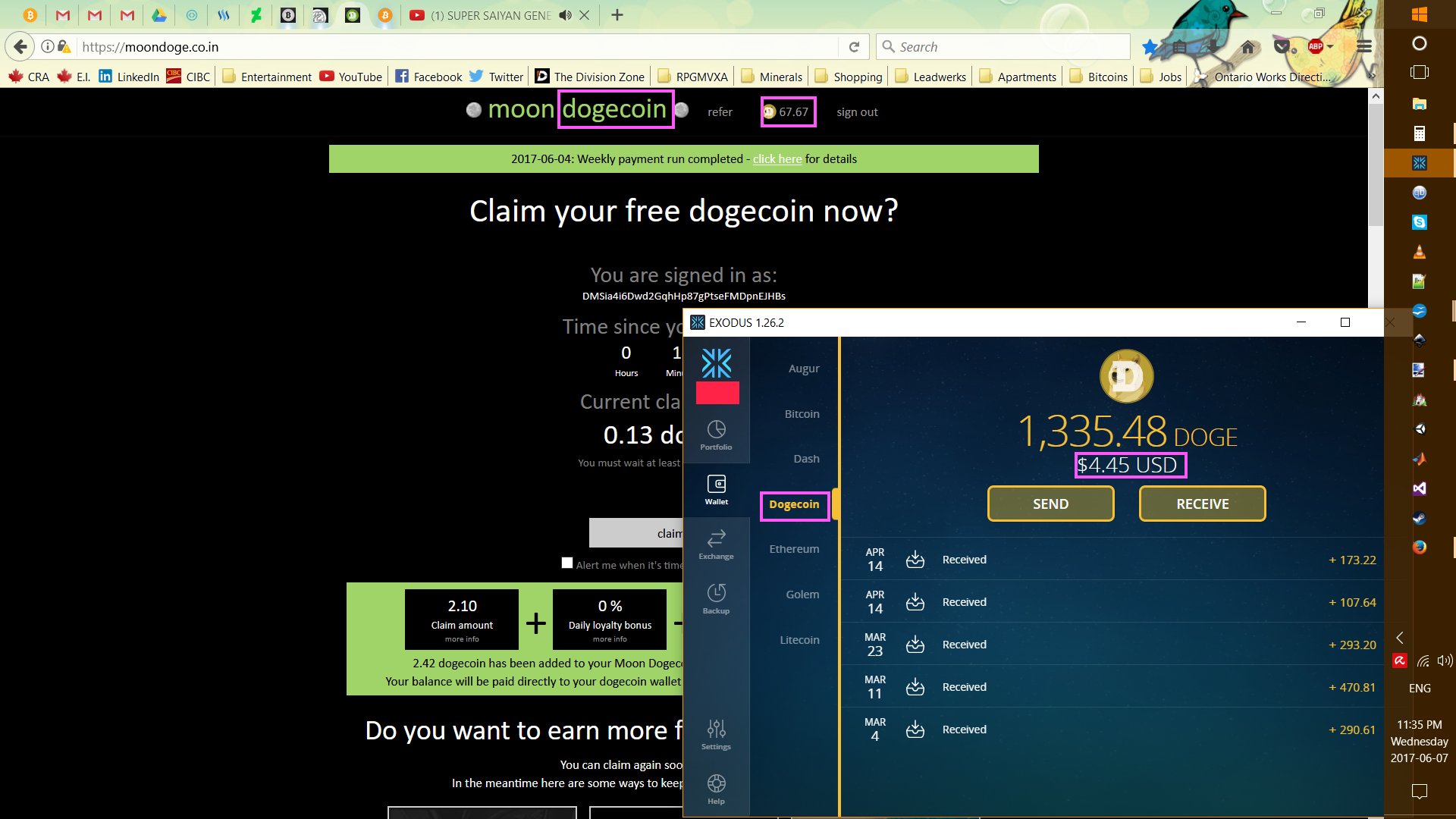Click the SEND button for Dogecoin
The height and width of the screenshot is (819, 1456).
tap(1050, 503)
